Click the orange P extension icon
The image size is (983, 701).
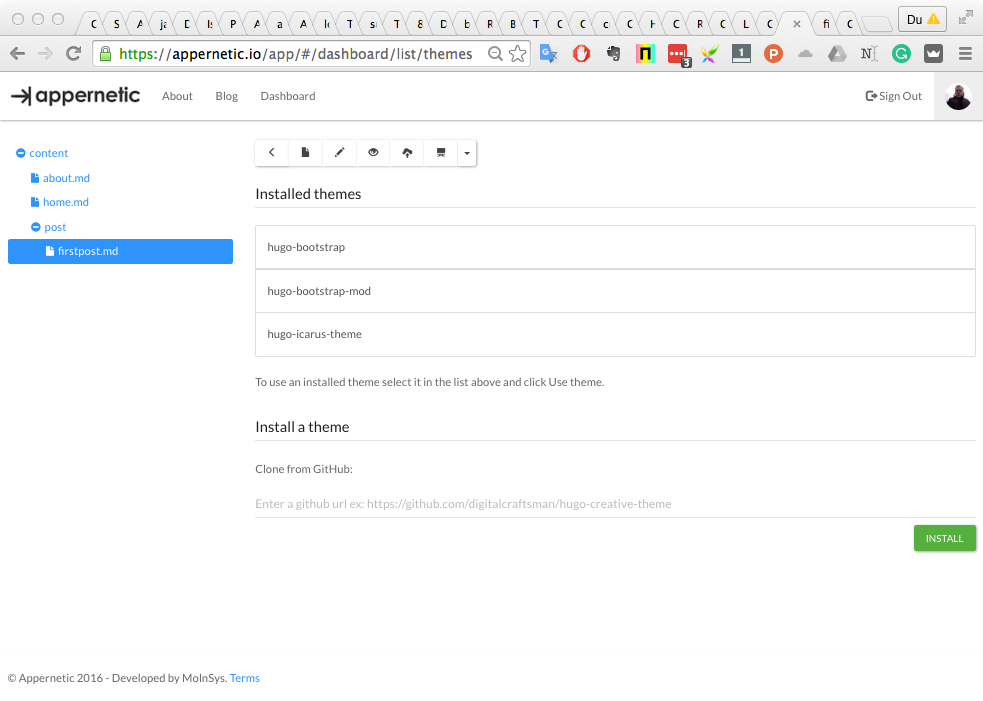tap(773, 54)
